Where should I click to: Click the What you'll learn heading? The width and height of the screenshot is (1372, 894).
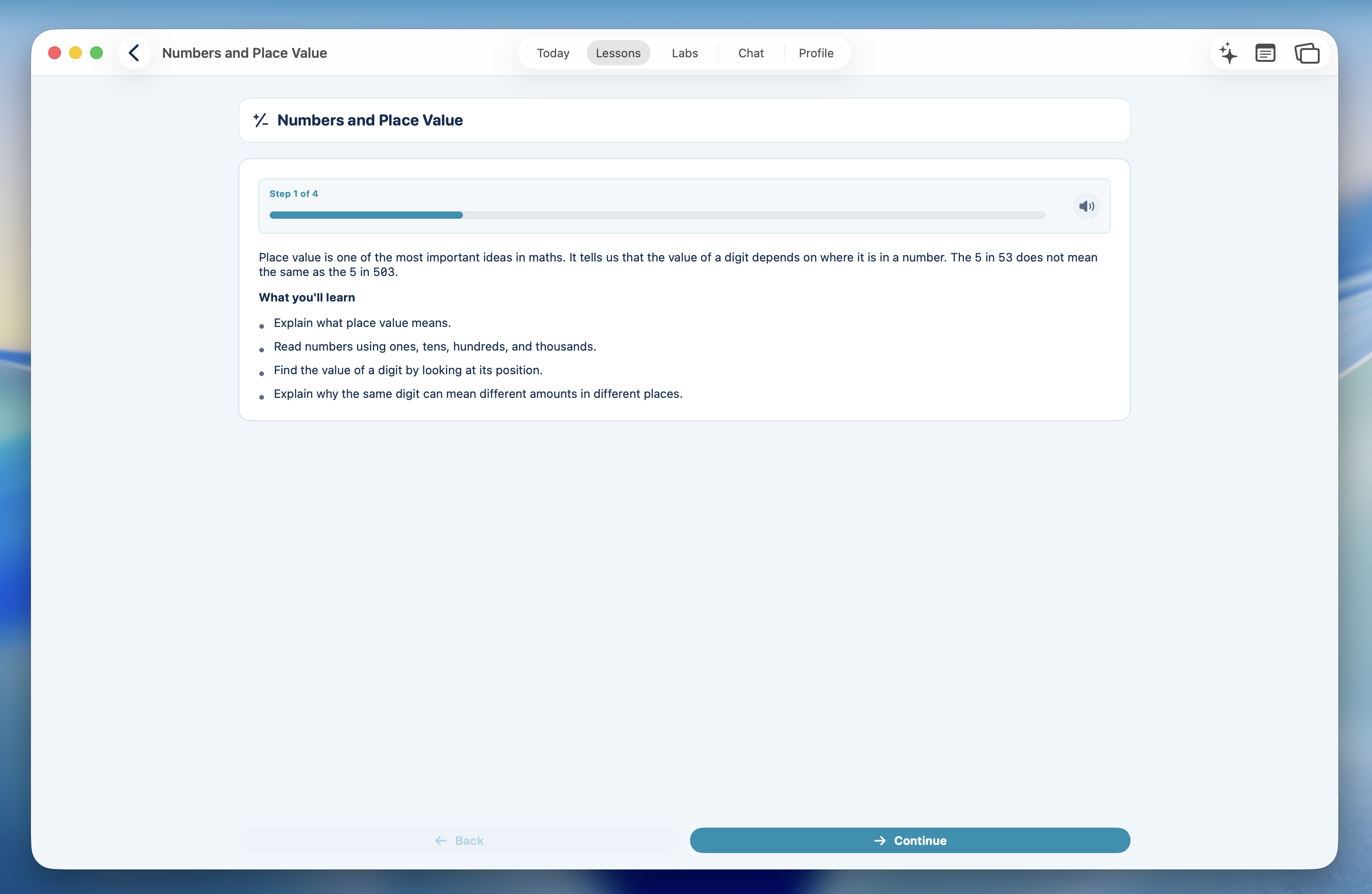[307, 297]
